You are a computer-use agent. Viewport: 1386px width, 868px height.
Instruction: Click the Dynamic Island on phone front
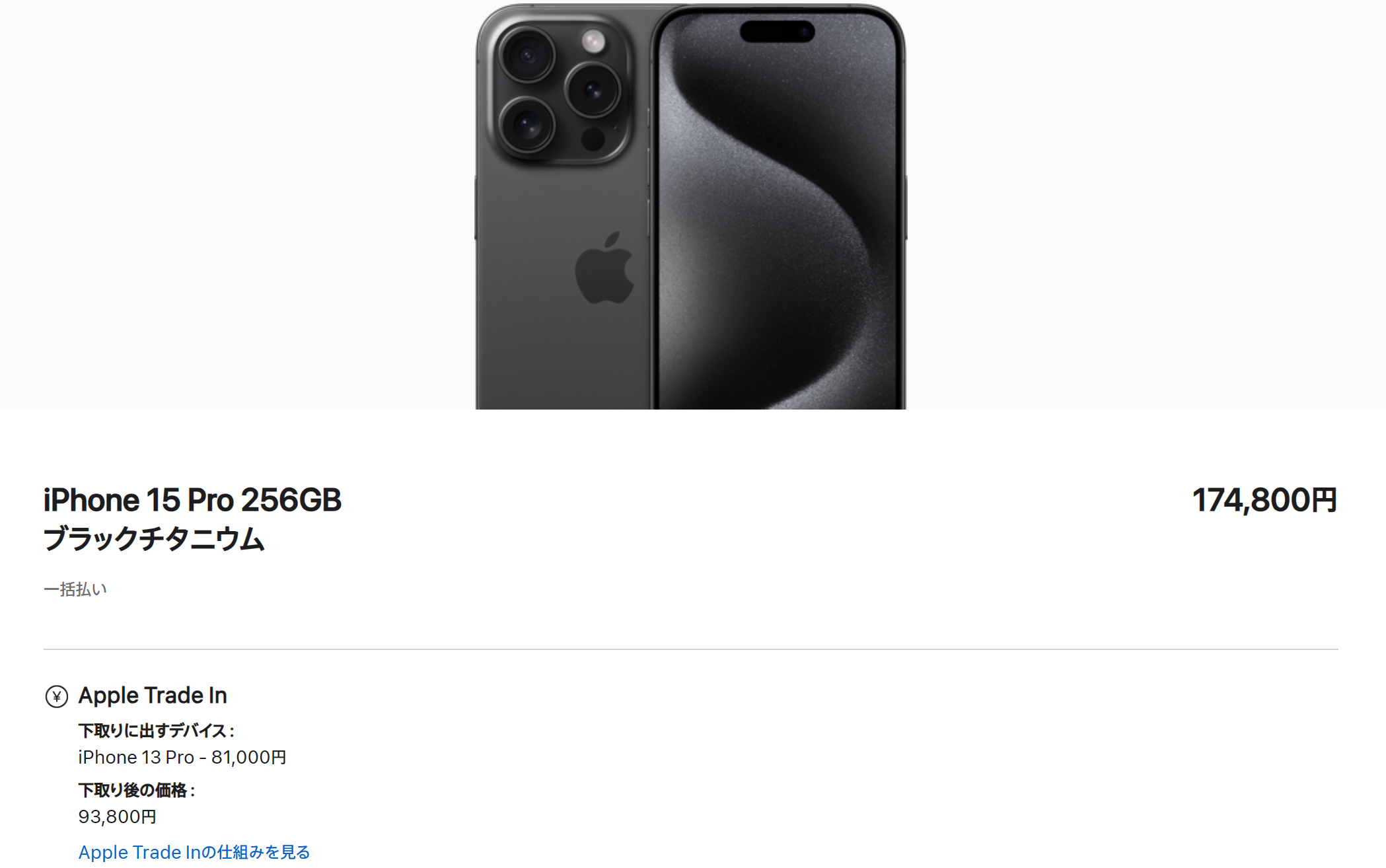pyautogui.click(x=777, y=31)
